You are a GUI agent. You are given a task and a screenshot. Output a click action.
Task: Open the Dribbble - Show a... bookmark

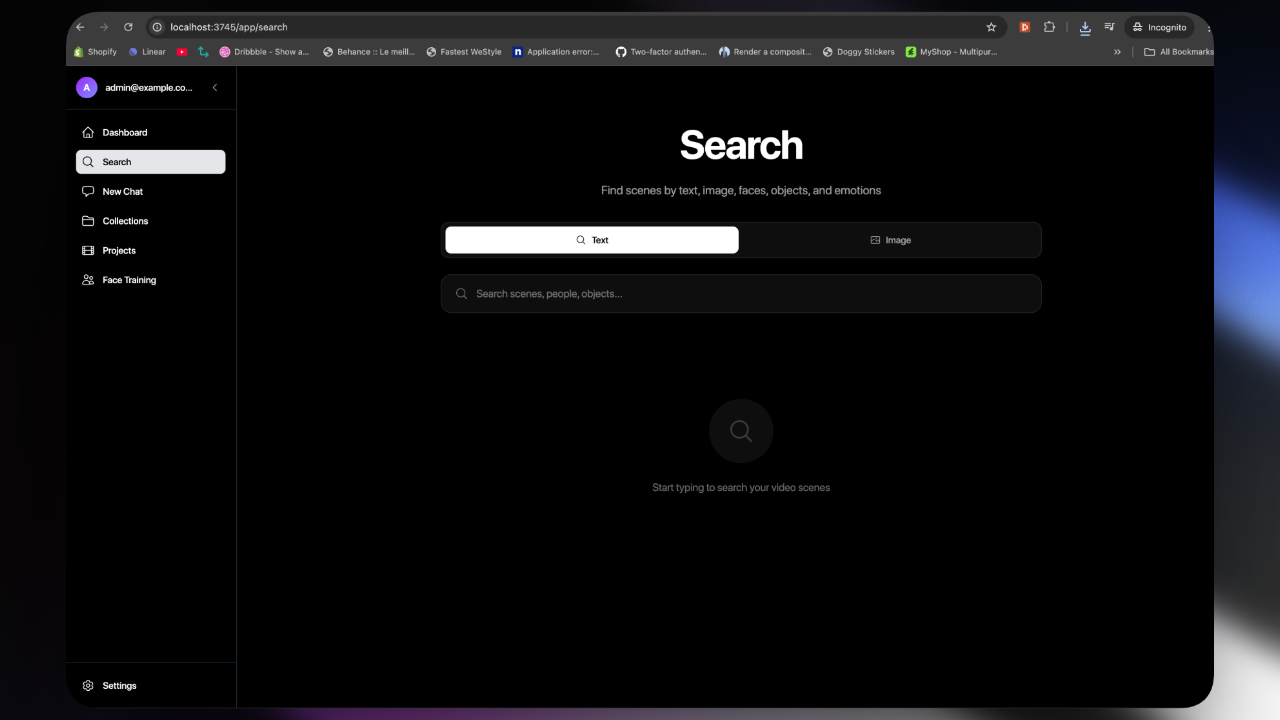point(265,52)
